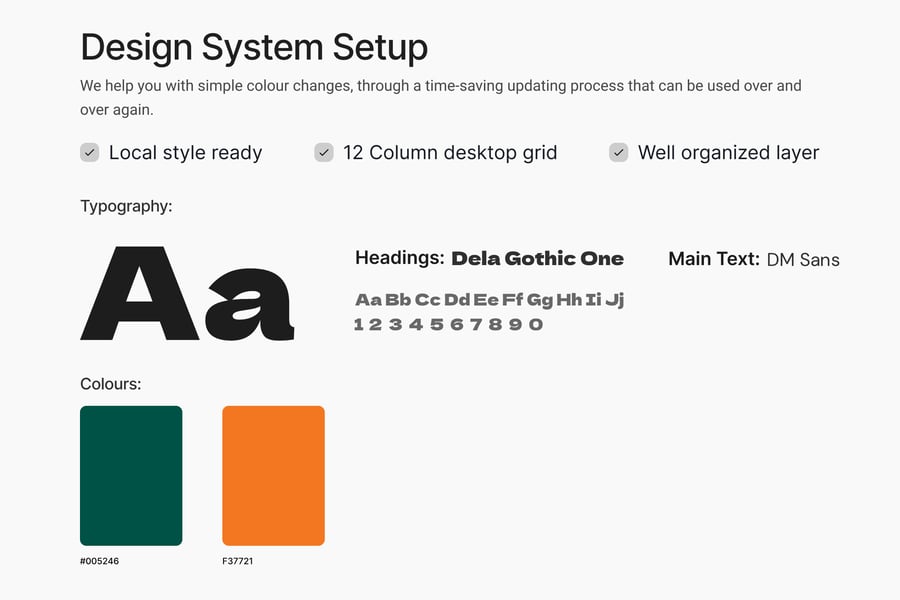Click the DM Sans font name
Viewport: 900px width, 600px height.
click(803, 260)
